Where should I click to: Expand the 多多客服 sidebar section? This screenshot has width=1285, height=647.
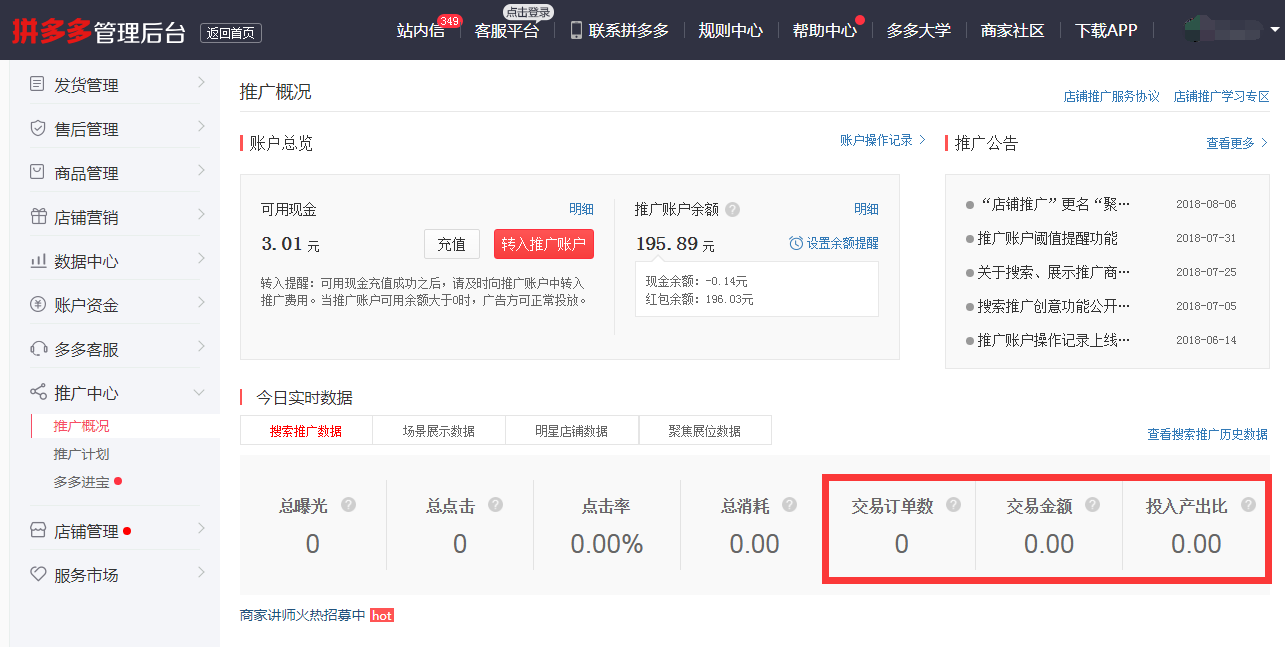200,346
